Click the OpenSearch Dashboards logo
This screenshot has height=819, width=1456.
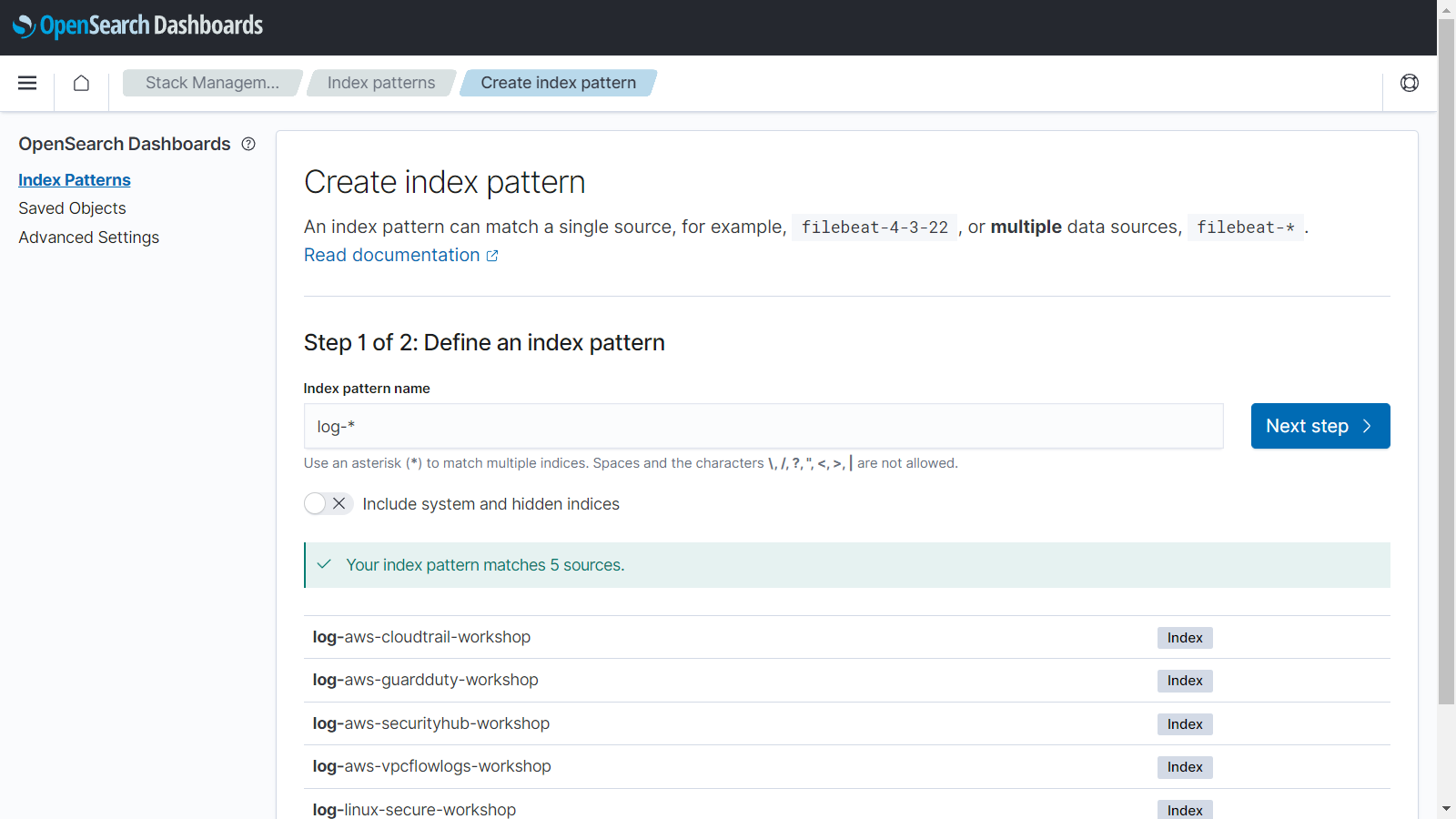pyautogui.click(x=138, y=25)
